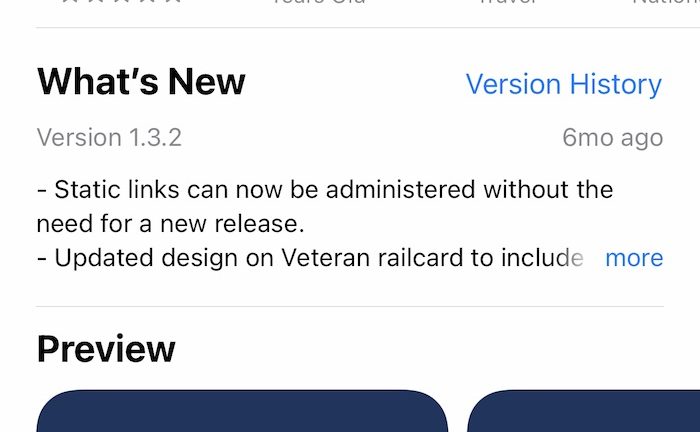Open the second Preview screenshot thumbnail
700x432 pixels.
[583, 411]
